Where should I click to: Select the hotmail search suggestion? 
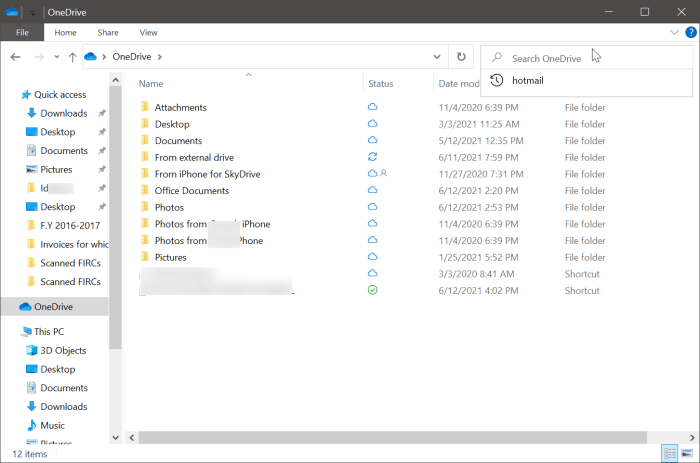tap(586, 80)
